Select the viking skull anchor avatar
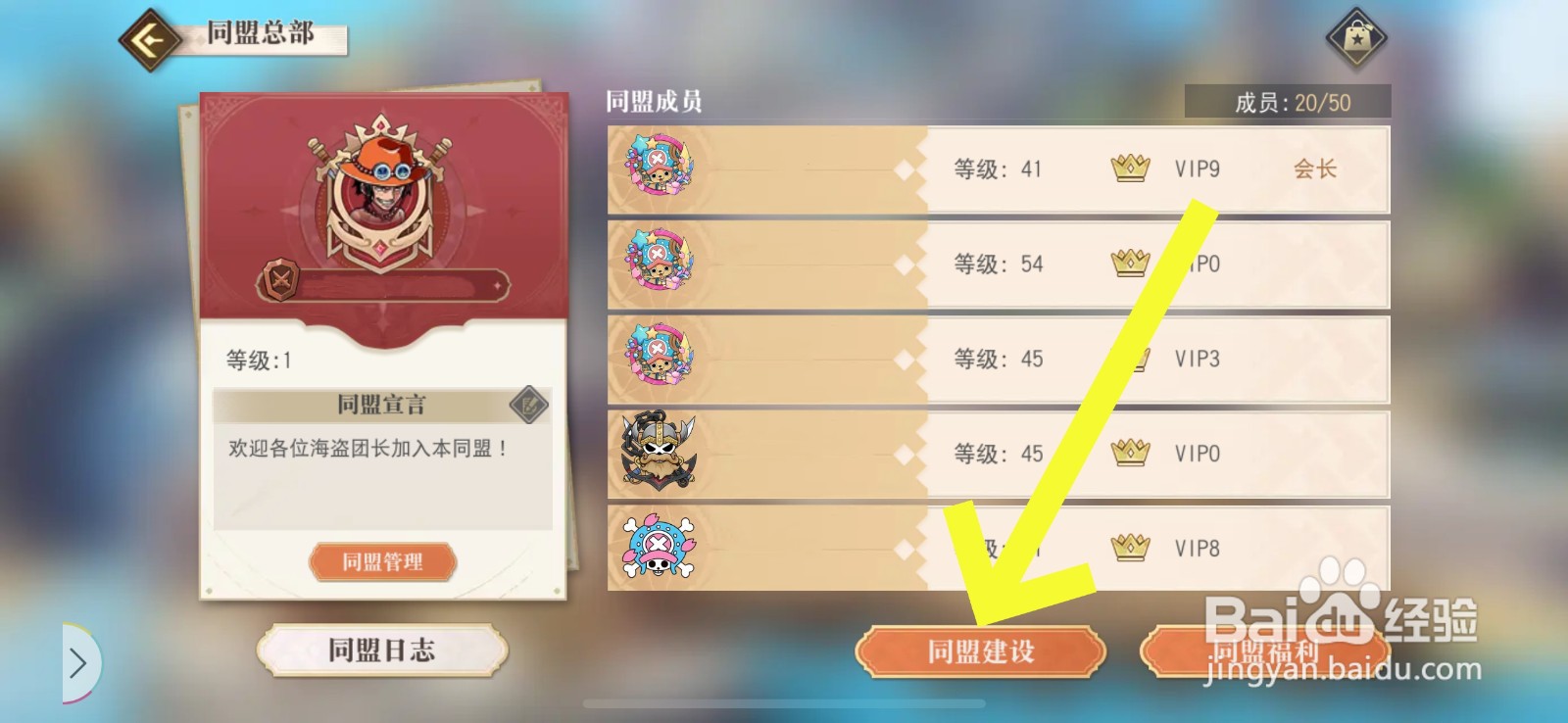This screenshot has width=1568, height=723. tap(659, 452)
